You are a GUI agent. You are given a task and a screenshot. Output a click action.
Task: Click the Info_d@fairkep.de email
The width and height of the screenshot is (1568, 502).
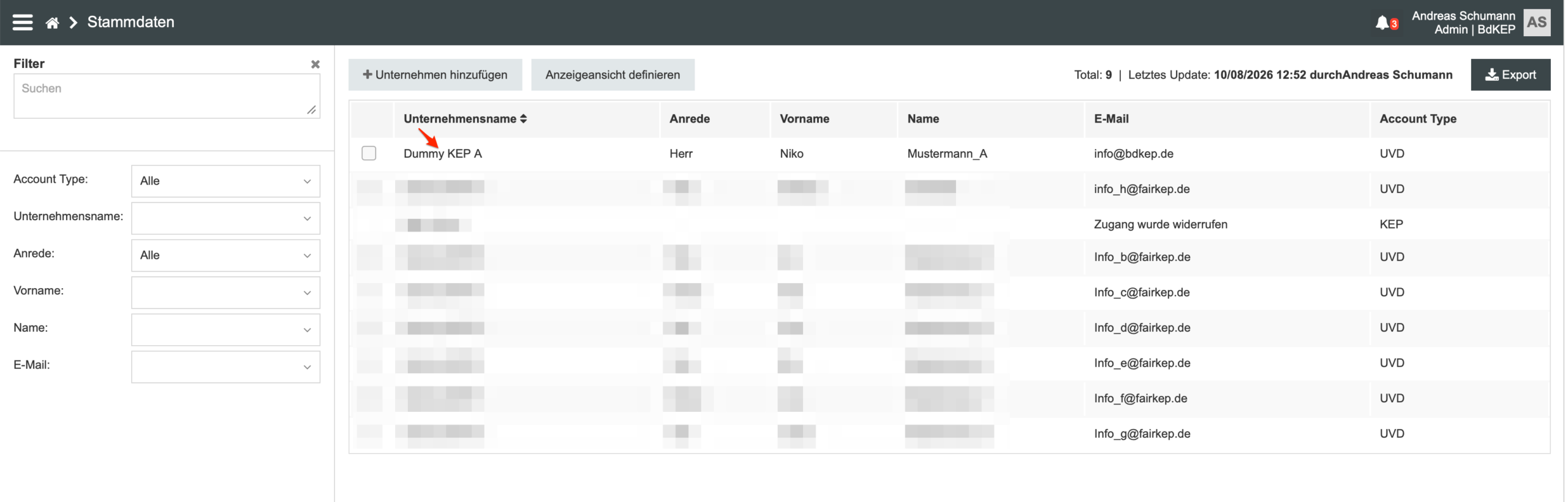pos(1142,327)
